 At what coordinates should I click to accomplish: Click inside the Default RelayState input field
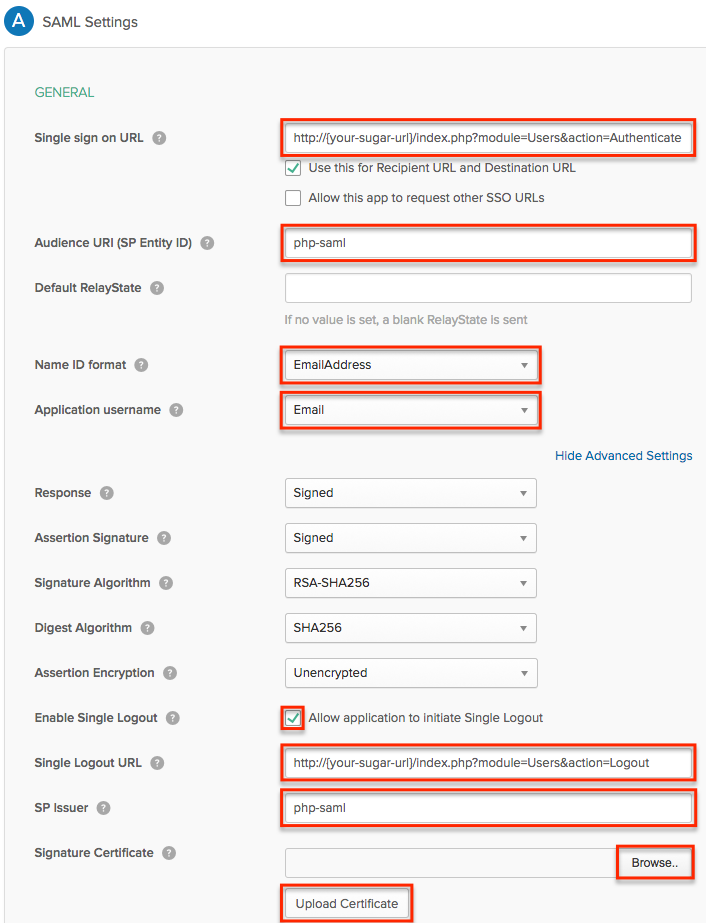(488, 288)
